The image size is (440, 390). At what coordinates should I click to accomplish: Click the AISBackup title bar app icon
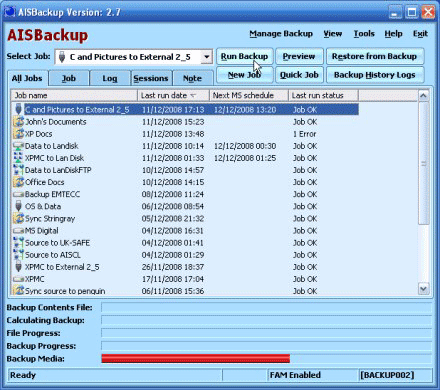9,11
